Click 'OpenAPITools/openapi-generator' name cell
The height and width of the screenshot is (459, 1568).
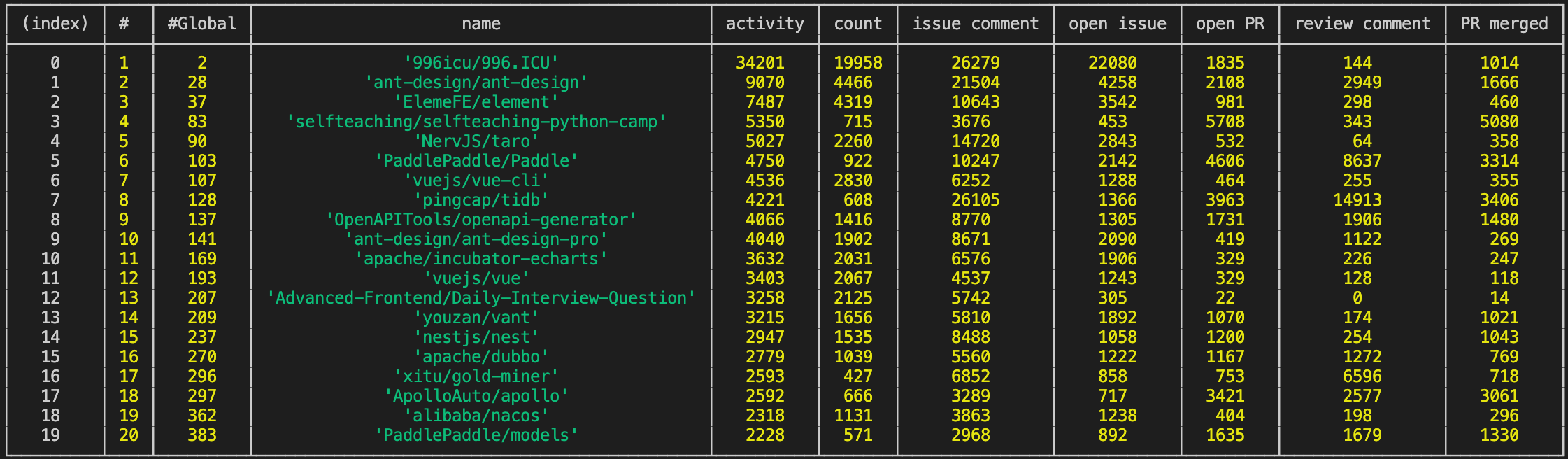481,220
